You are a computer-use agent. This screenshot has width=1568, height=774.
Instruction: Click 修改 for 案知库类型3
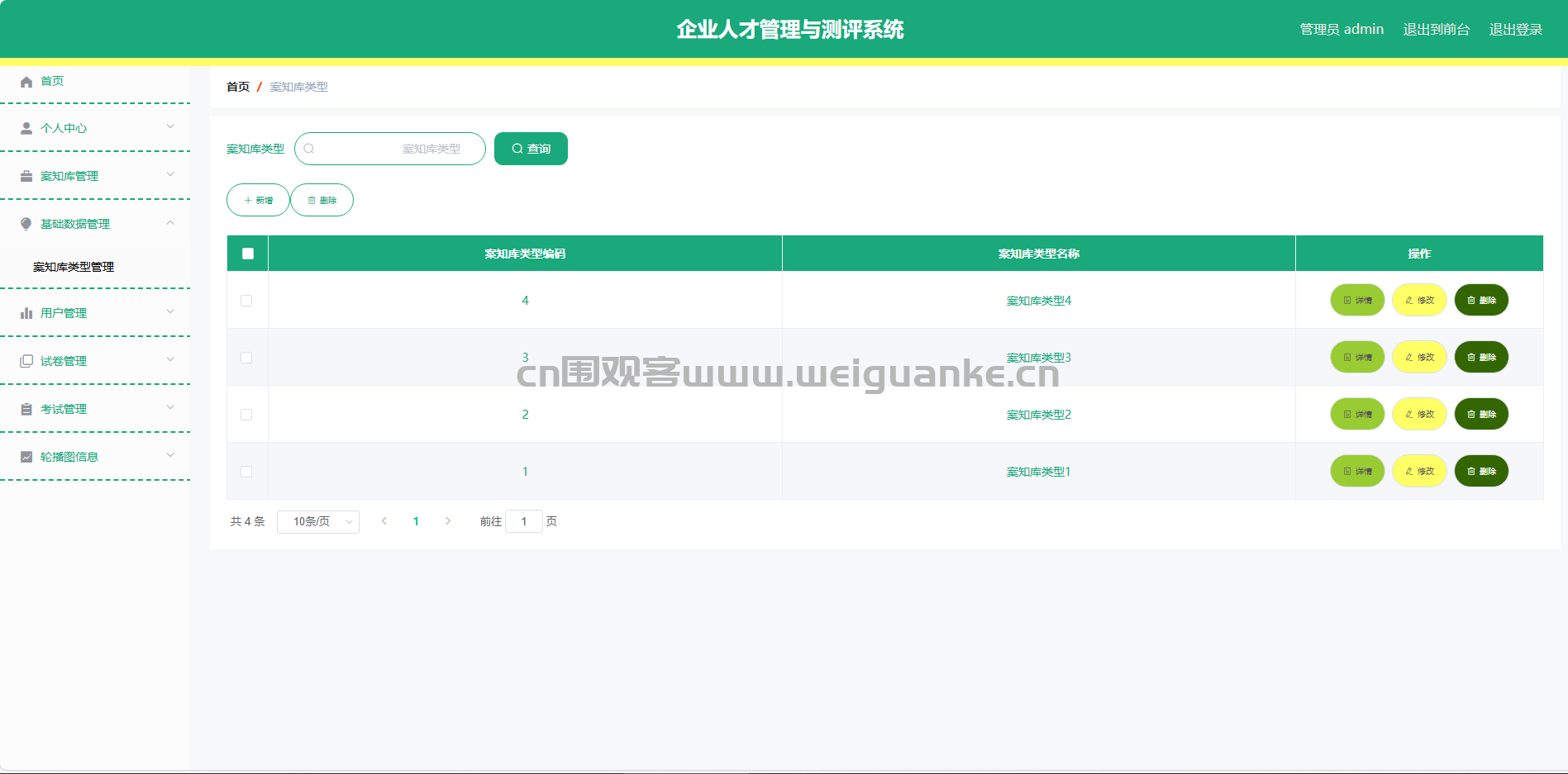click(1419, 357)
